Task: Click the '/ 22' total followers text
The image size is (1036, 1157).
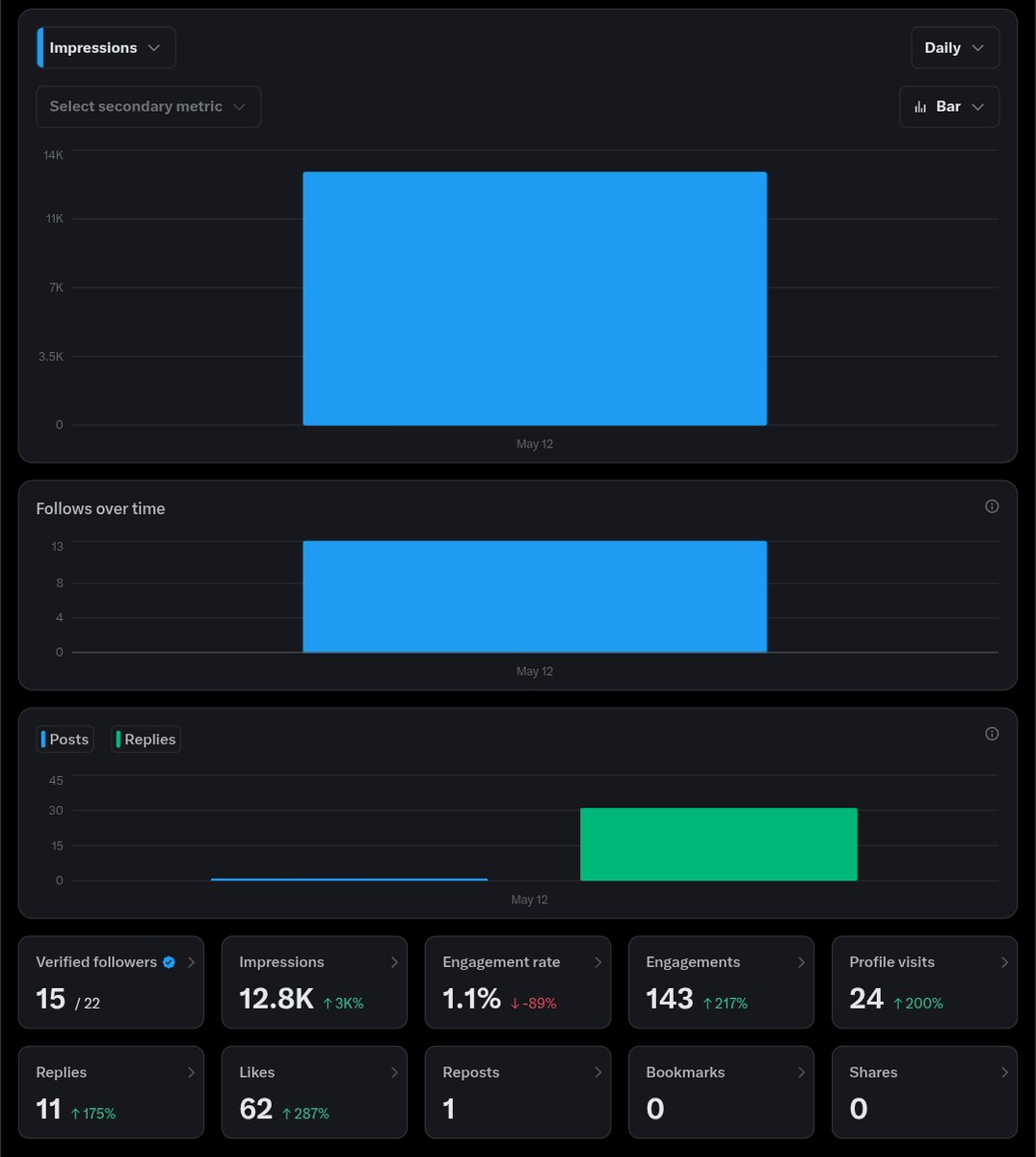Action: (88, 1003)
